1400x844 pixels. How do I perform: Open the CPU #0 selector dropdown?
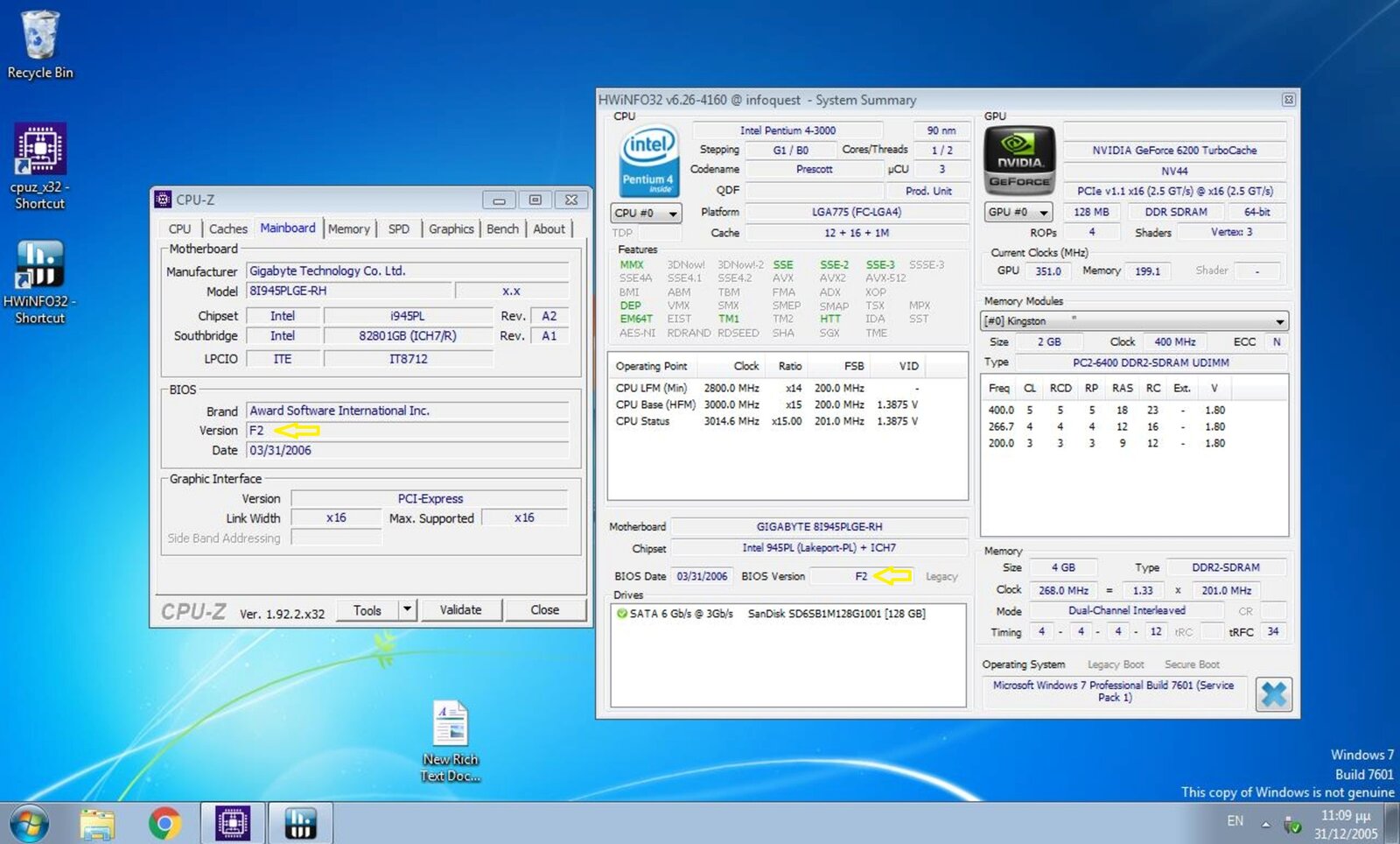click(647, 213)
